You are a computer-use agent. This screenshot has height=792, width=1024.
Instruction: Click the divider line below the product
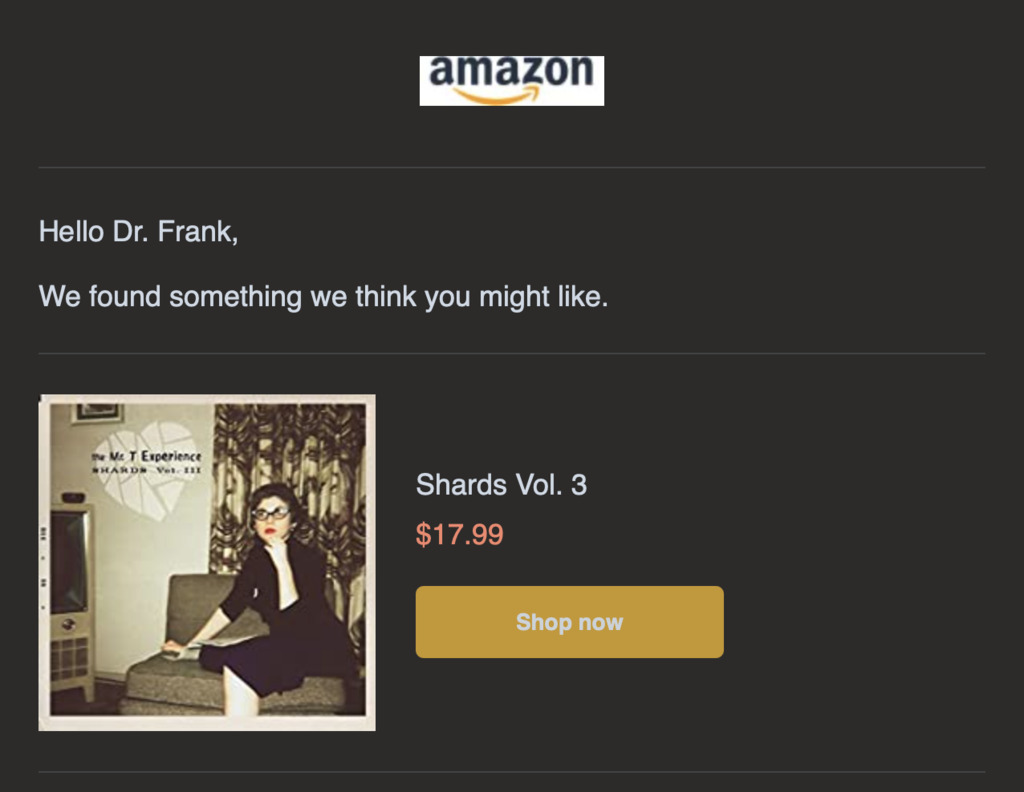coord(511,771)
